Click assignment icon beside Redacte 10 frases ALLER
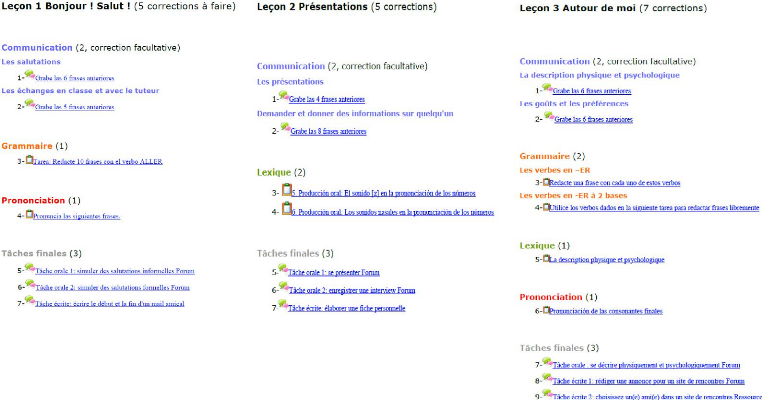762x400 pixels. tap(29, 159)
